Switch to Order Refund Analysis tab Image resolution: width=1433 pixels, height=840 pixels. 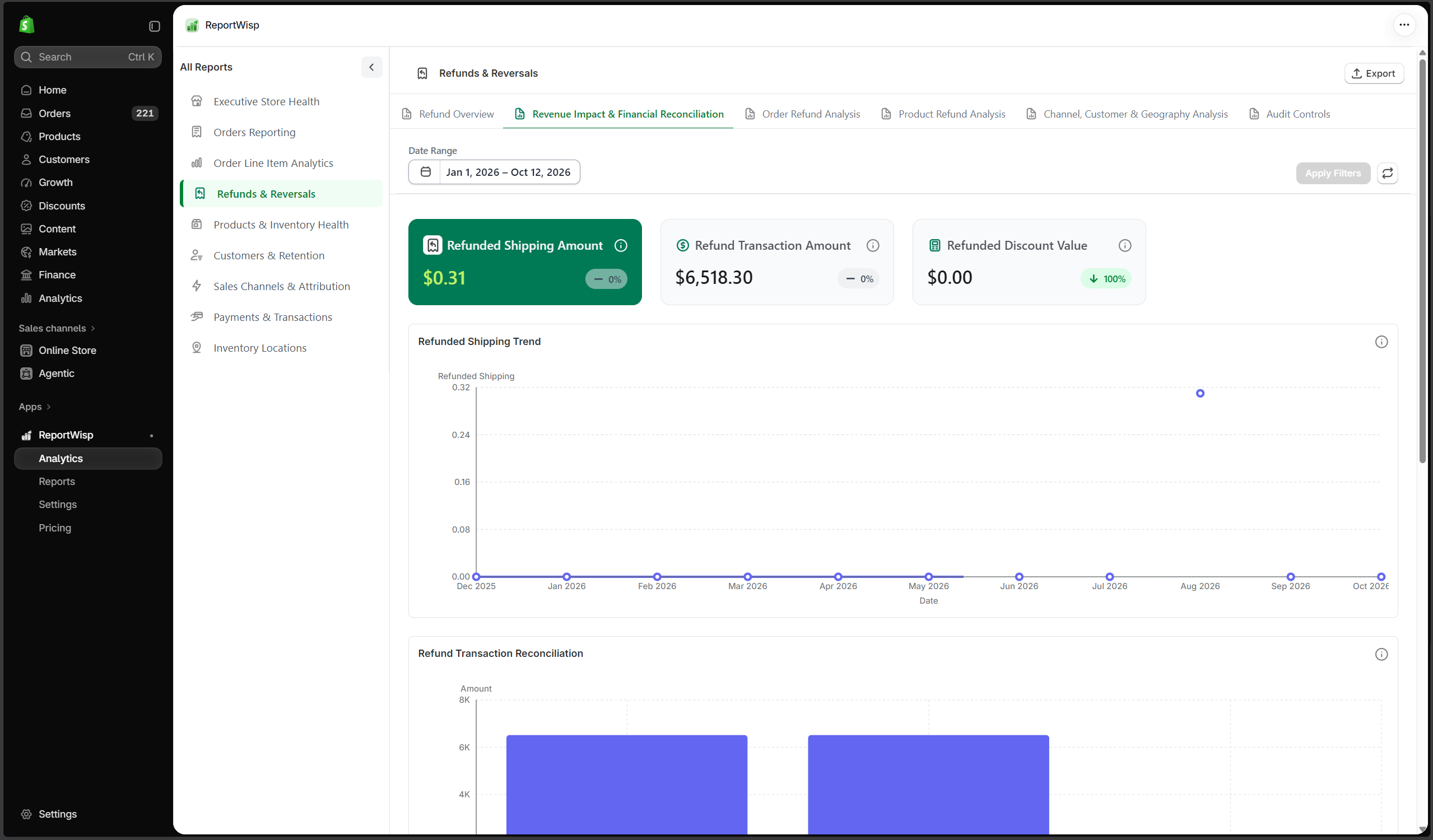(x=802, y=114)
